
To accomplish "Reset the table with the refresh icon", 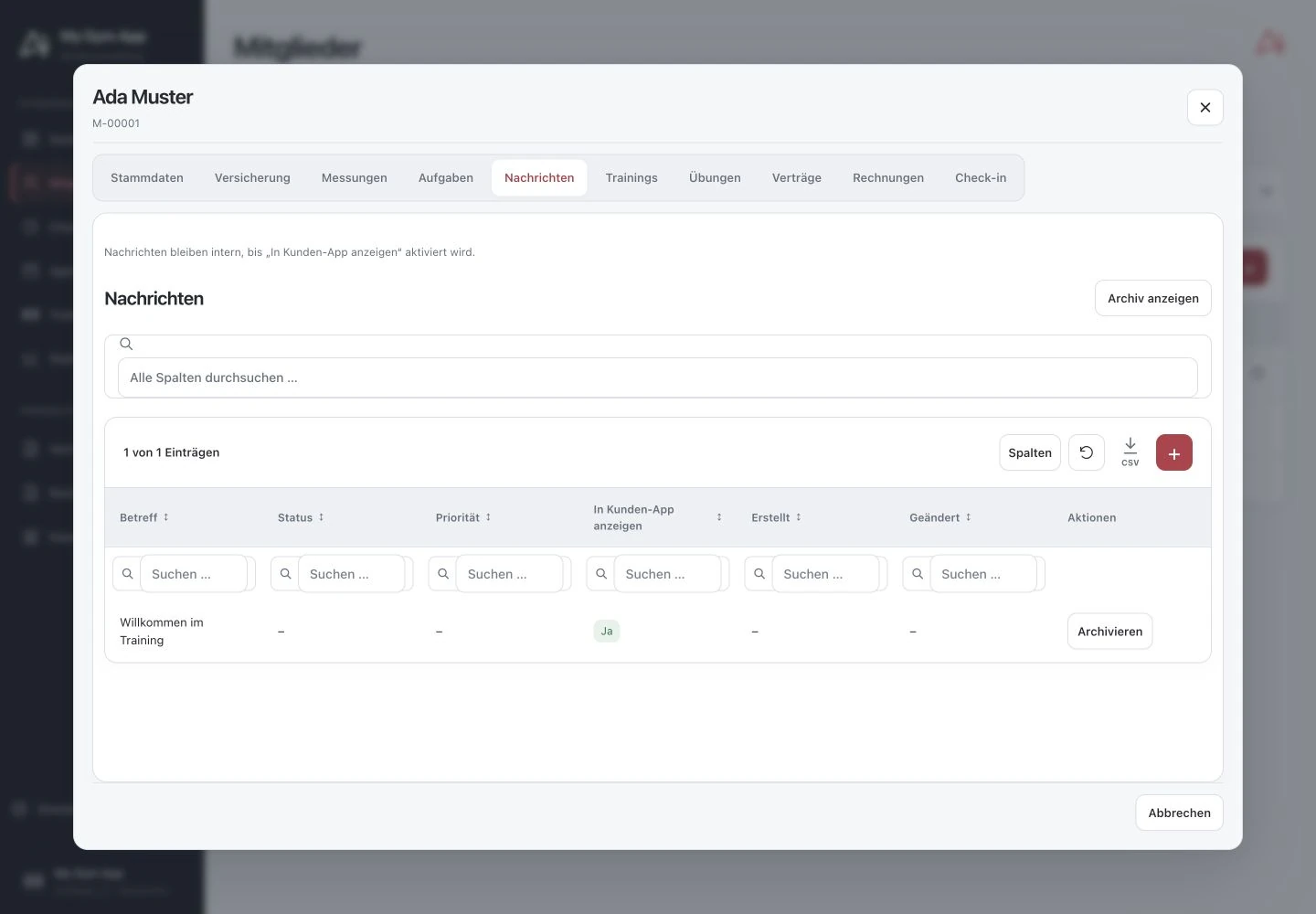I will point(1087,452).
